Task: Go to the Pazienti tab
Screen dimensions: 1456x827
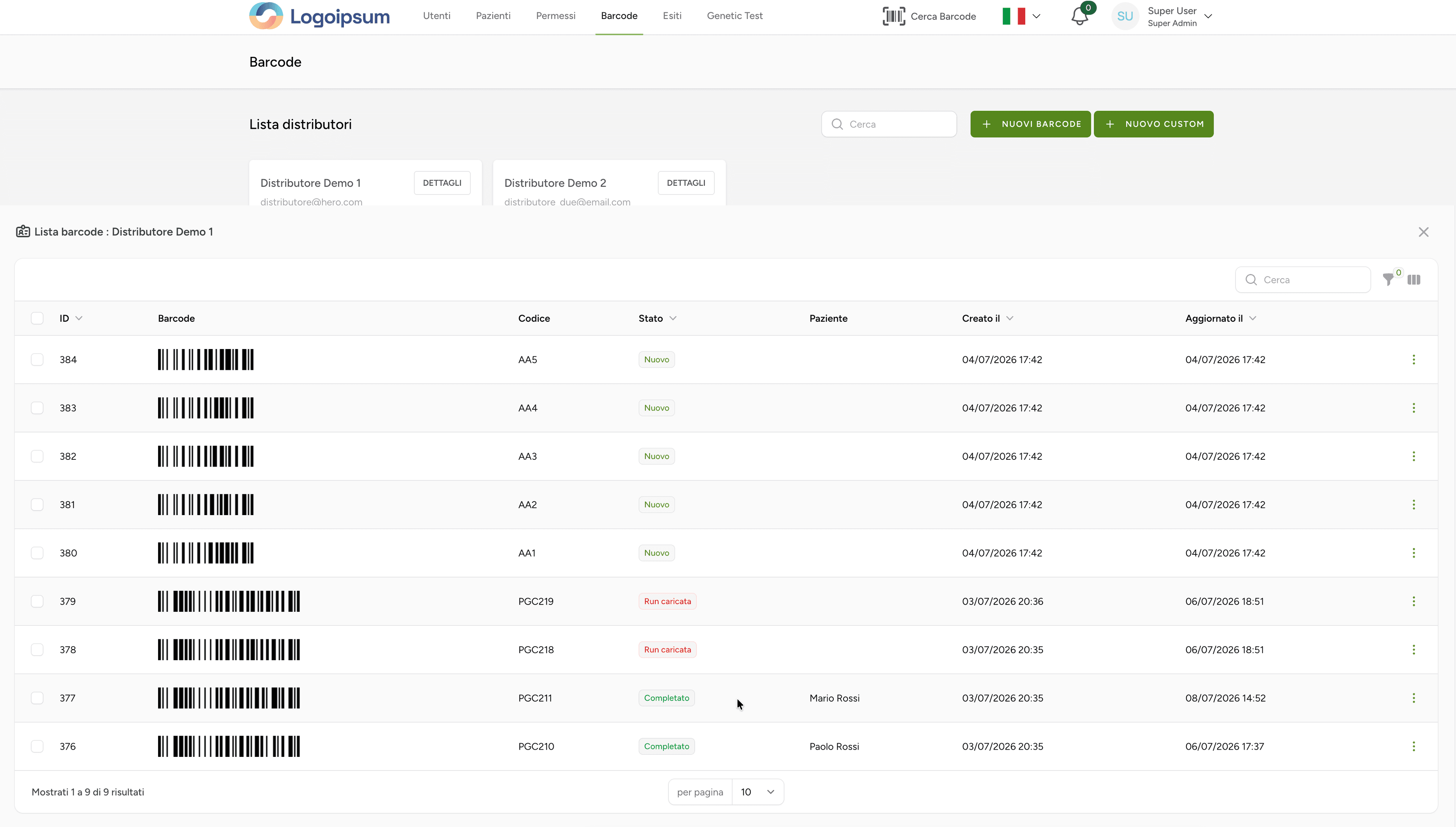Action: pos(493,16)
